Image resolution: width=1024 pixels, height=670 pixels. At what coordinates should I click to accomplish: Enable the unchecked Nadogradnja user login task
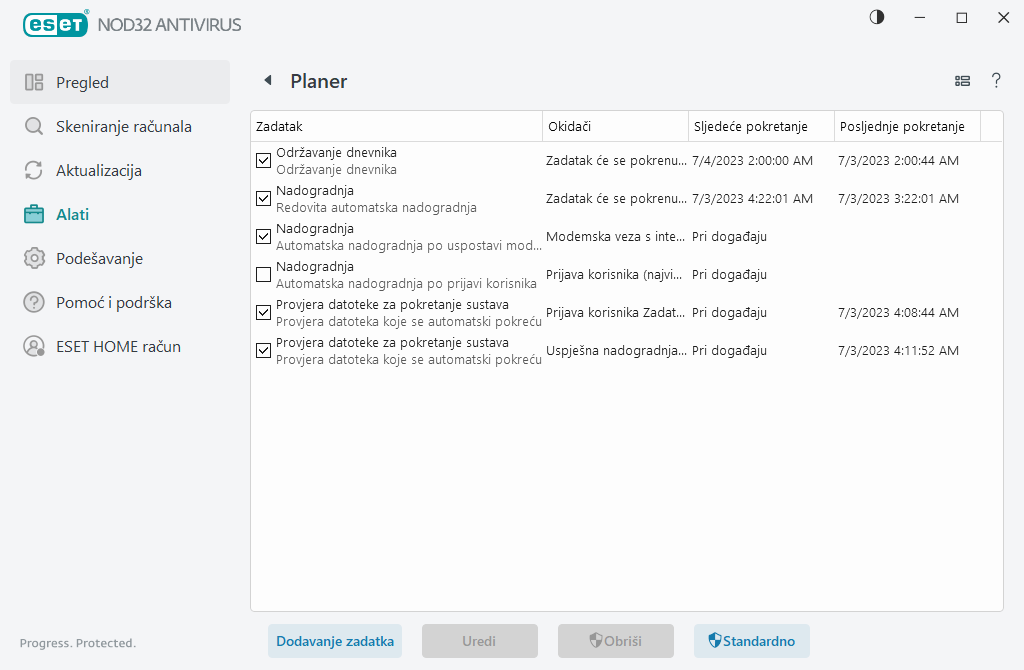[264, 274]
